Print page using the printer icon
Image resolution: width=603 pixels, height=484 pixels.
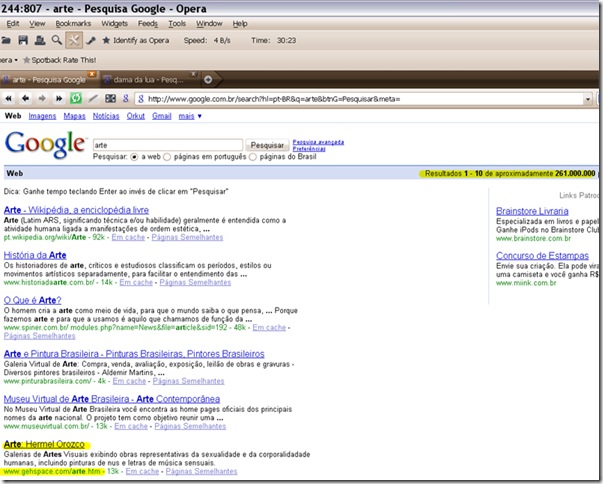pos(40,40)
